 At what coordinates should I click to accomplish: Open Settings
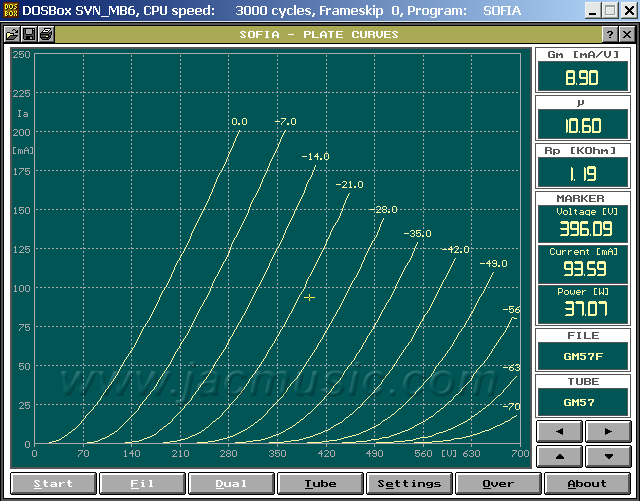(409, 483)
